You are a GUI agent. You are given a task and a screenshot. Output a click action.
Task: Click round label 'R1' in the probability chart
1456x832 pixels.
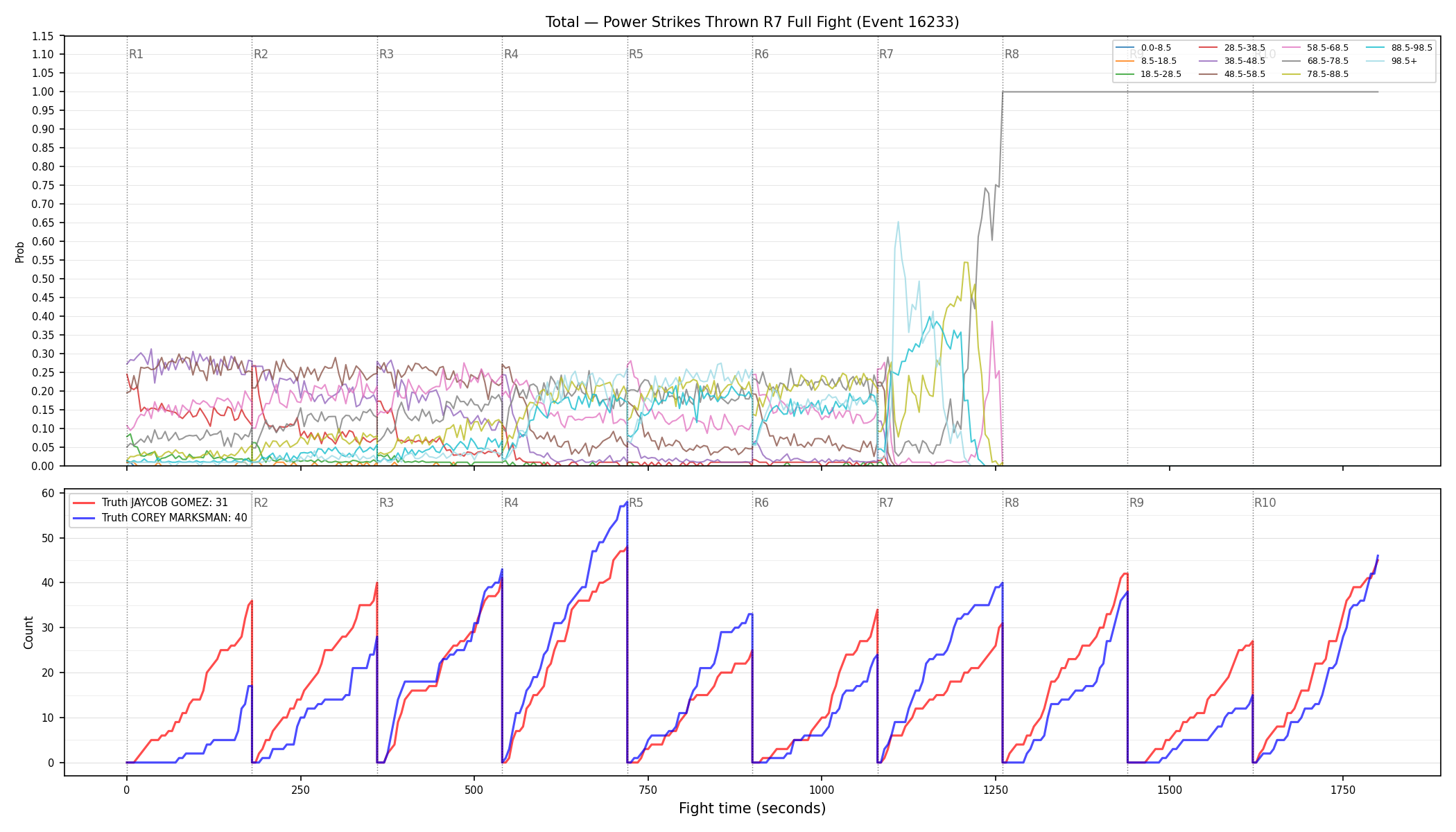pos(136,54)
